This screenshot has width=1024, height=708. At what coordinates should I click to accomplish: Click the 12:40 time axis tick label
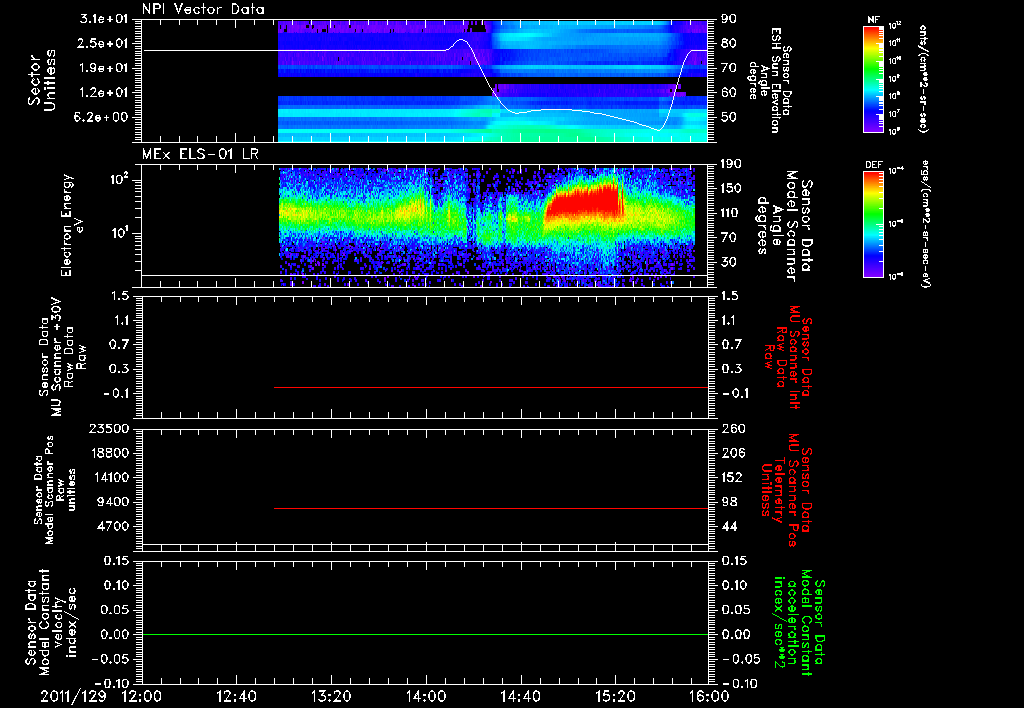click(x=236, y=696)
